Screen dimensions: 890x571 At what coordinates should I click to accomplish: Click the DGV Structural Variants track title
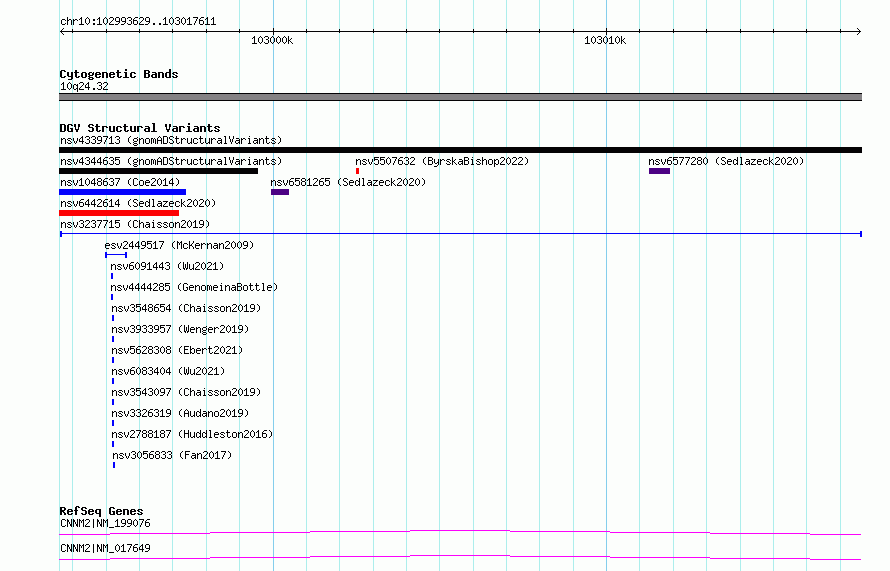(140, 128)
